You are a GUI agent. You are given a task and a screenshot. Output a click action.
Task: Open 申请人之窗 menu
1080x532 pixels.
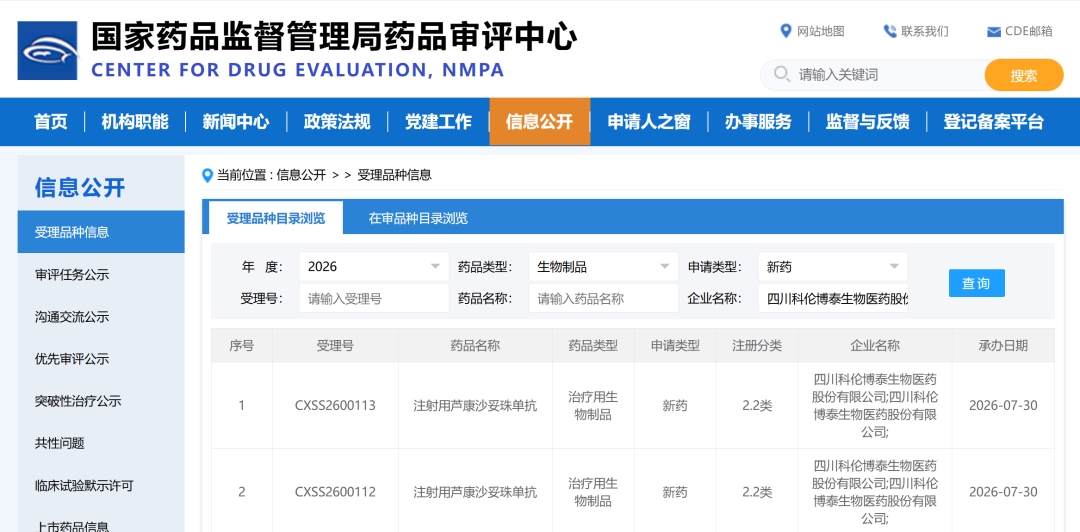pos(649,122)
